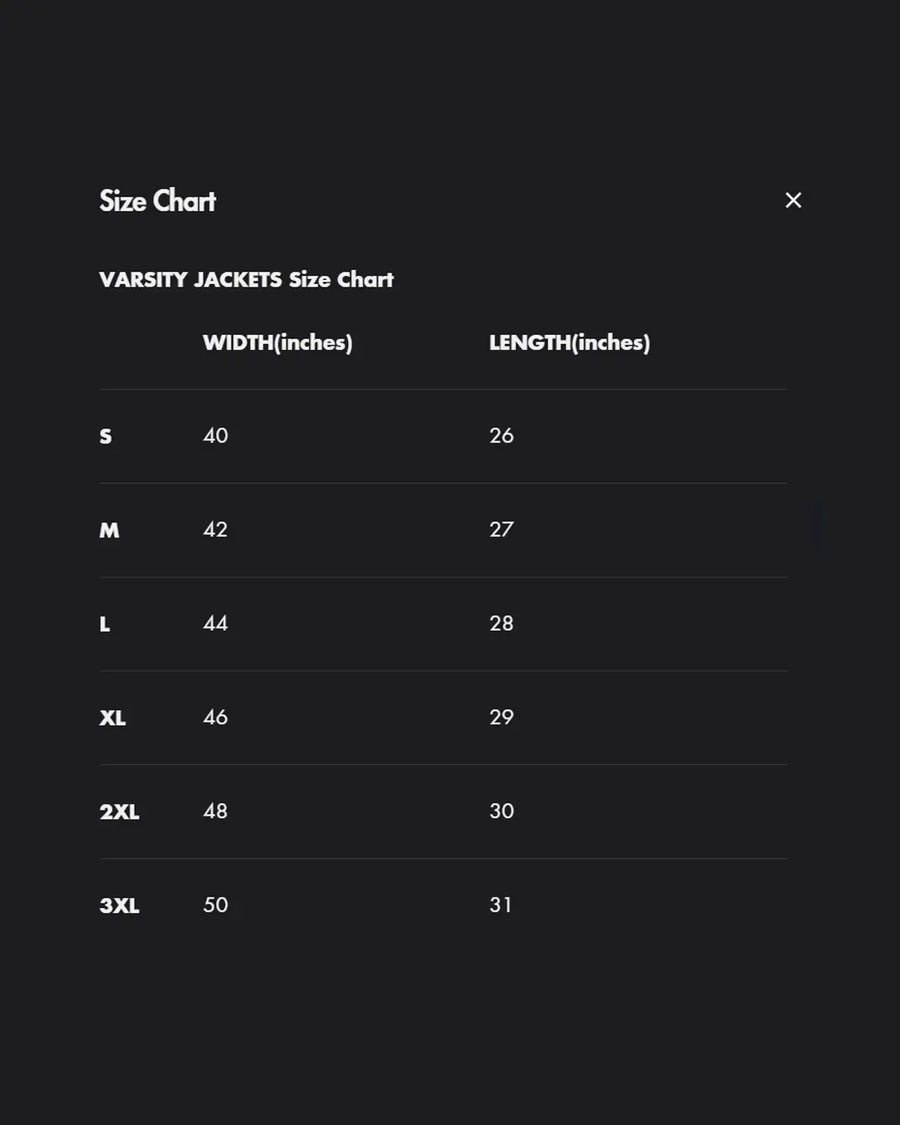
Task: Click length value 26 for size S
Action: pos(501,435)
